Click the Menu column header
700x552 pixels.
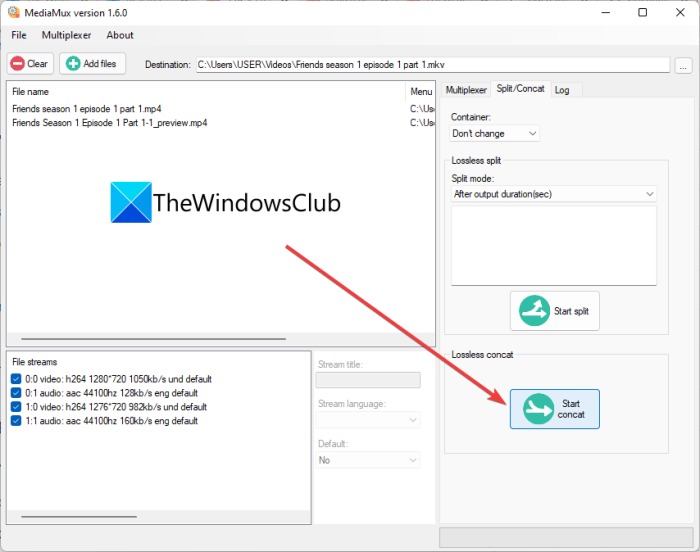(421, 92)
